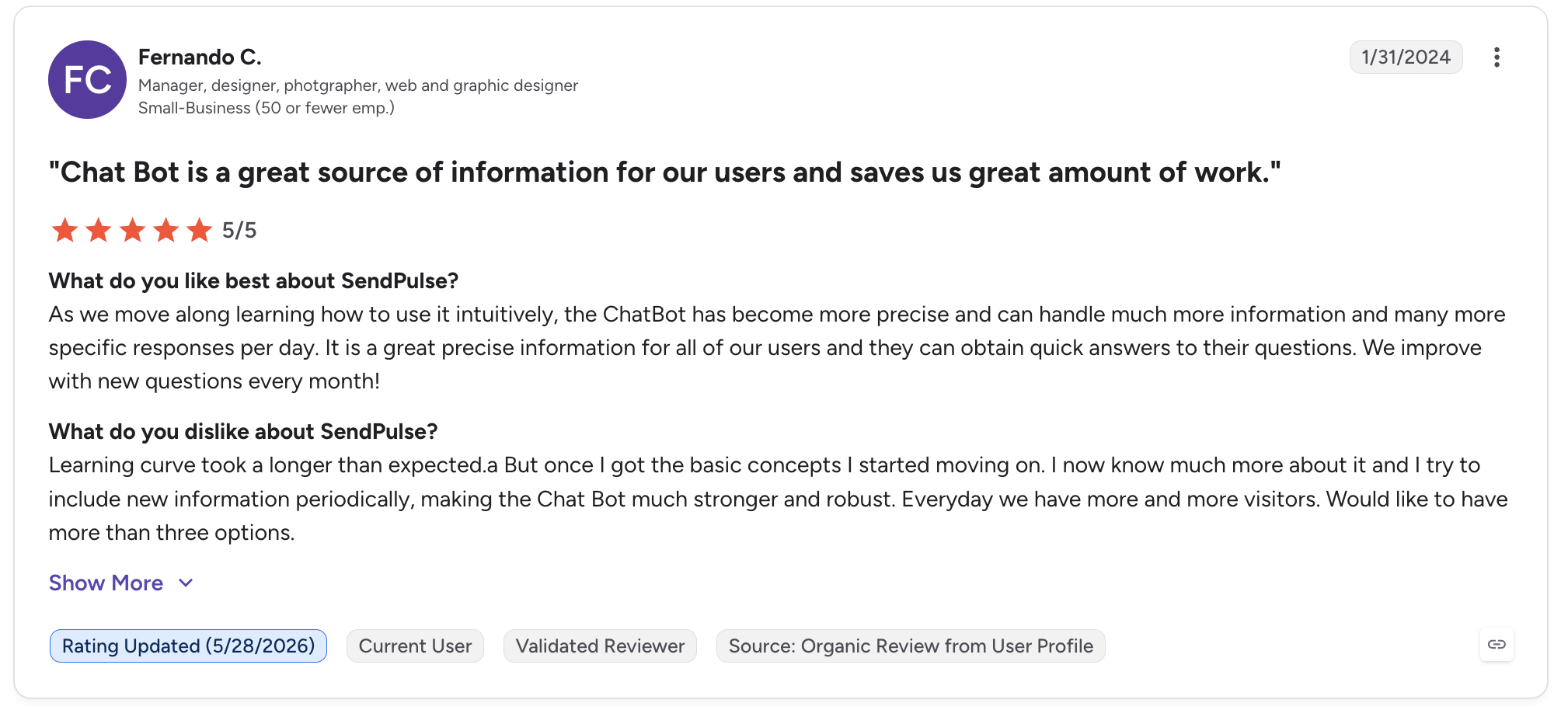Click the FC reviewer avatar
Viewport: 1568px width, 710px height.
[x=87, y=80]
